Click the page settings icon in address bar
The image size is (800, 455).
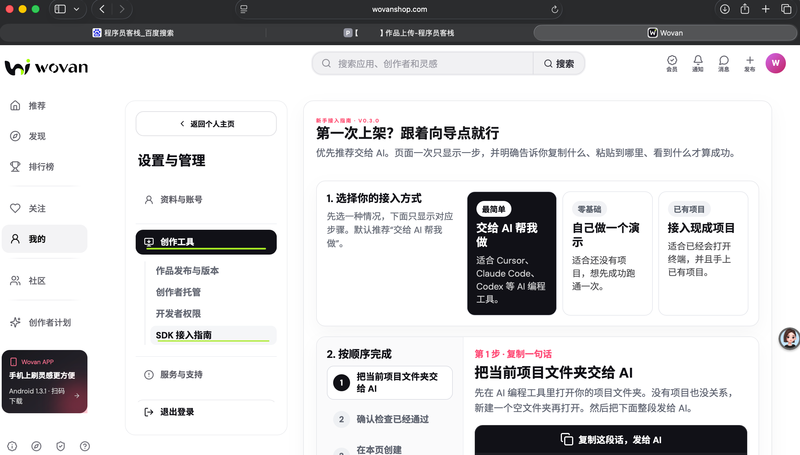[244, 9]
